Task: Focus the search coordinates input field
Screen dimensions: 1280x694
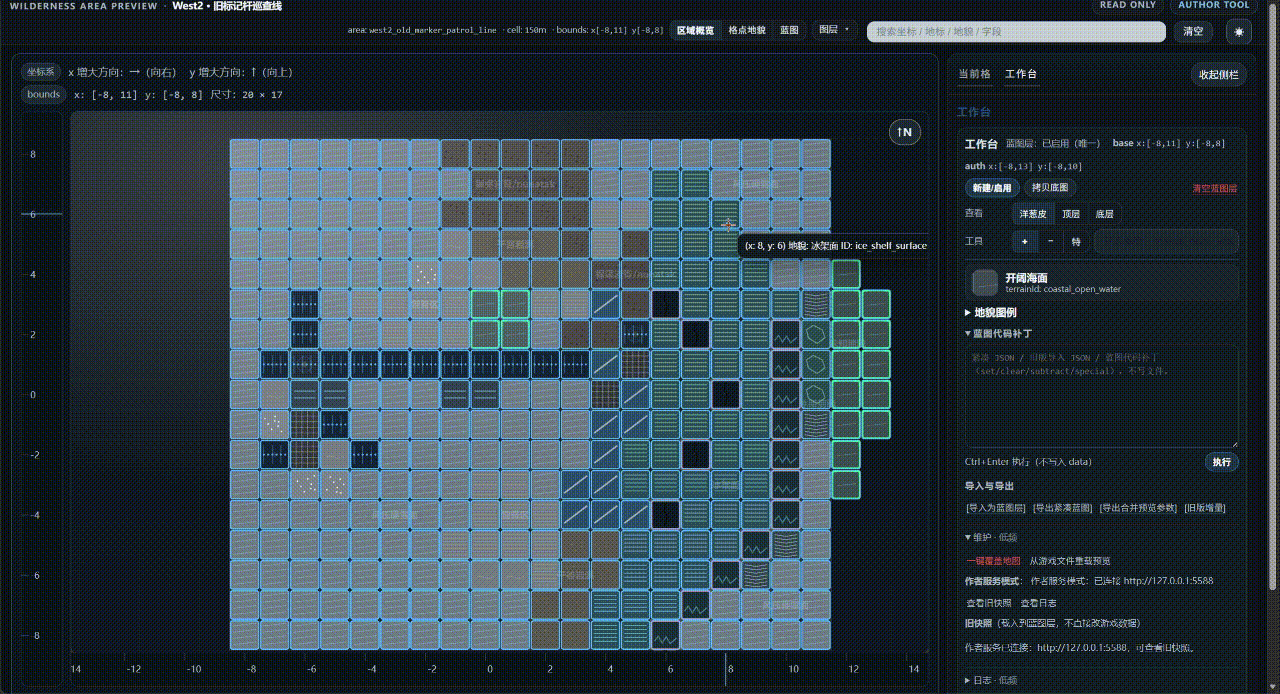Action: point(1016,32)
